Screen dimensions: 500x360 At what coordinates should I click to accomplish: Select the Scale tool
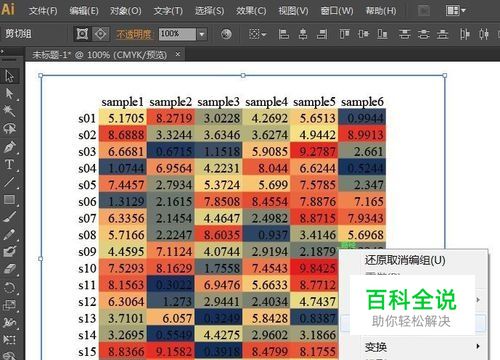click(x=9, y=305)
